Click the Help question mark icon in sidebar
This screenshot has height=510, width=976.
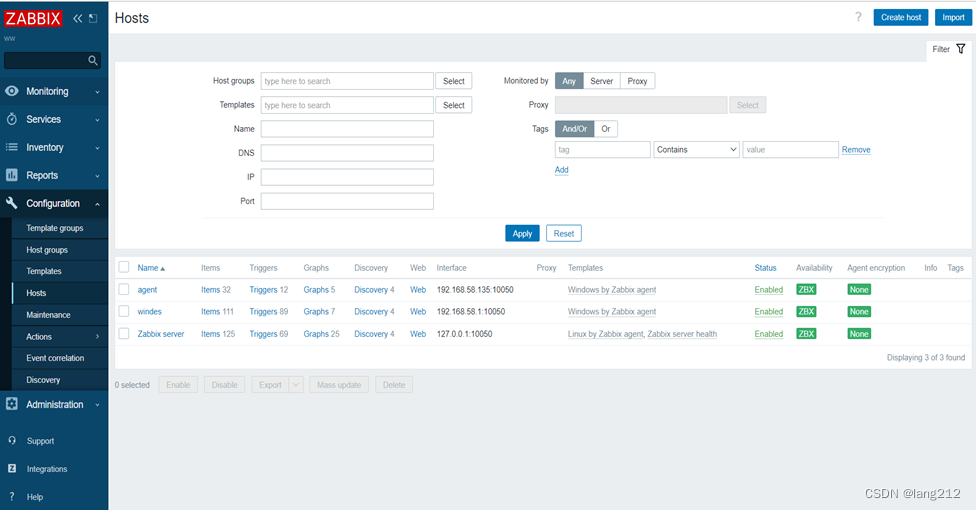pyautogui.click(x=12, y=496)
